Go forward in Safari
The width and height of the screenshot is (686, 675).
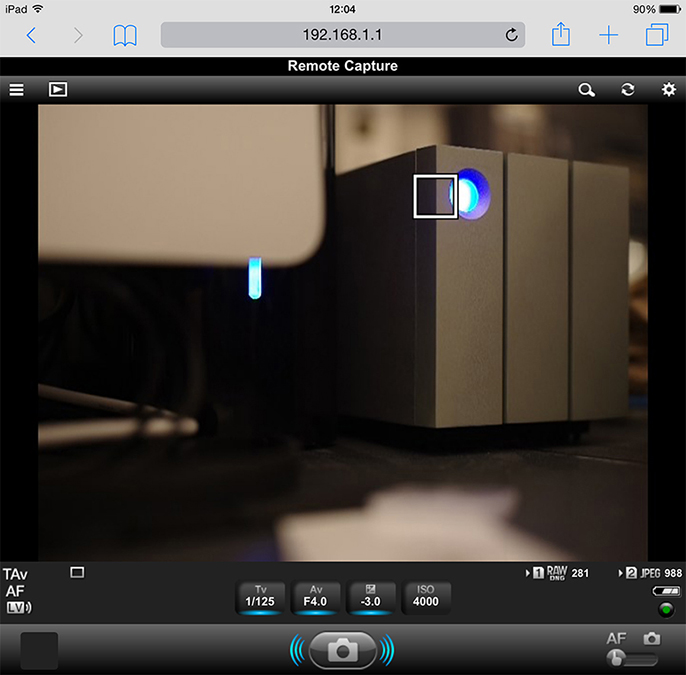pyautogui.click(x=78, y=35)
